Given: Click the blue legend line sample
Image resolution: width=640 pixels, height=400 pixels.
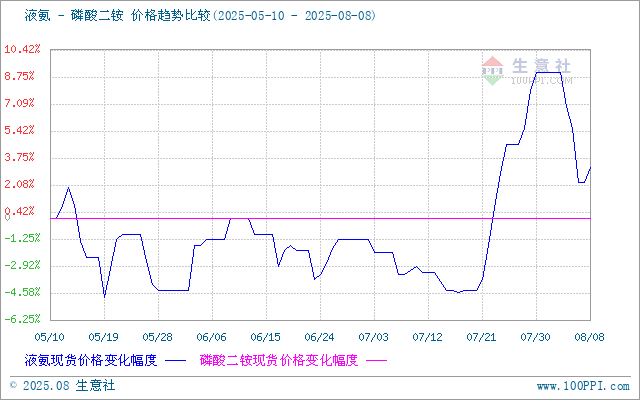Looking at the screenshot, I should [x=176, y=361].
